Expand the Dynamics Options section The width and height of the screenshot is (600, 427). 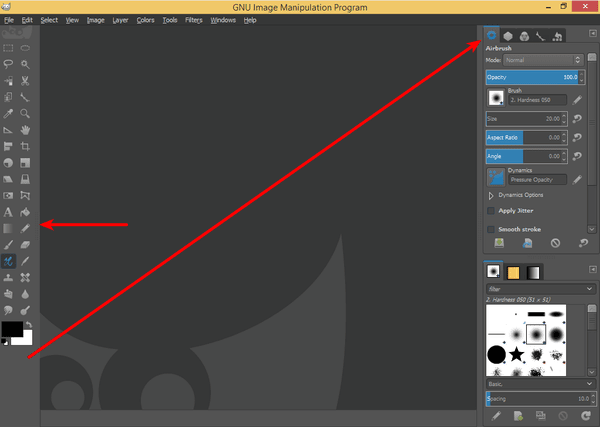pyautogui.click(x=491, y=196)
